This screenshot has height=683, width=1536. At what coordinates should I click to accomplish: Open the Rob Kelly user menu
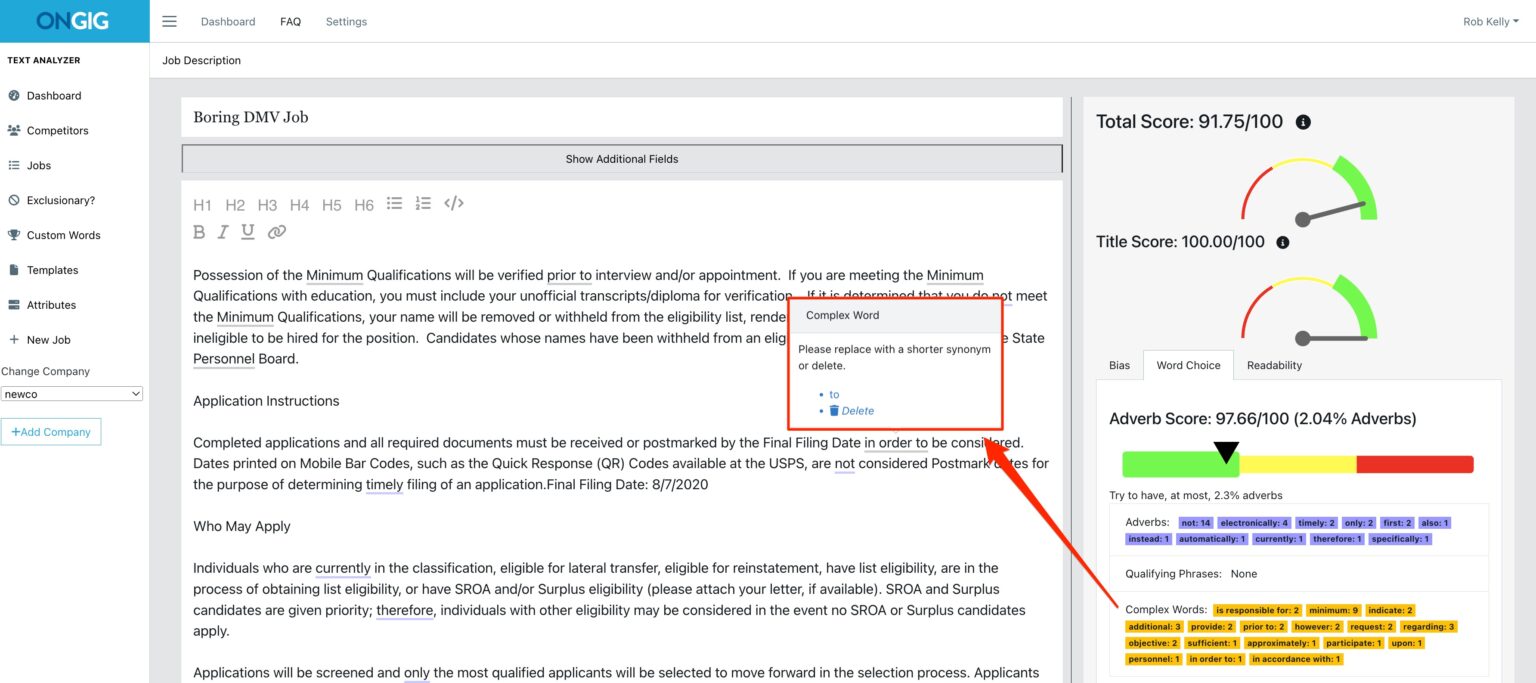coord(1490,21)
